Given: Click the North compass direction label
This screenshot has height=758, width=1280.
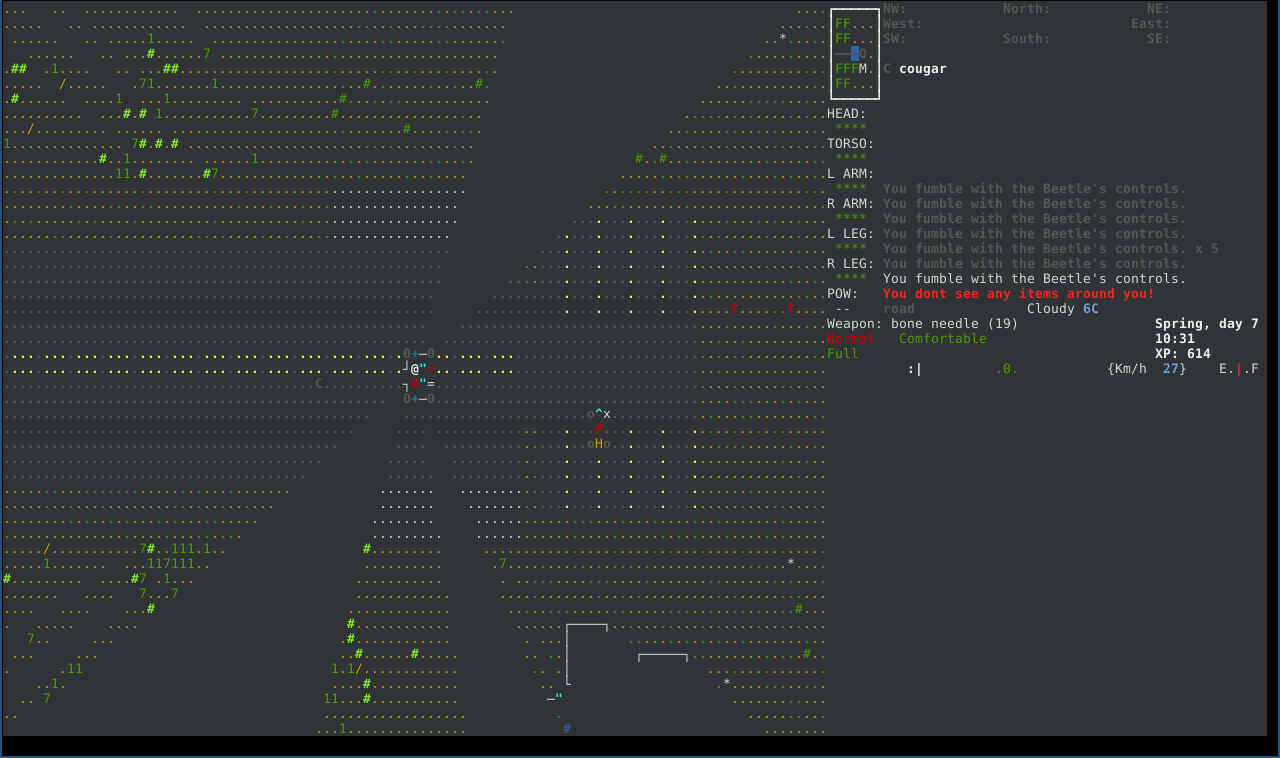Looking at the screenshot, I should (1027, 9).
